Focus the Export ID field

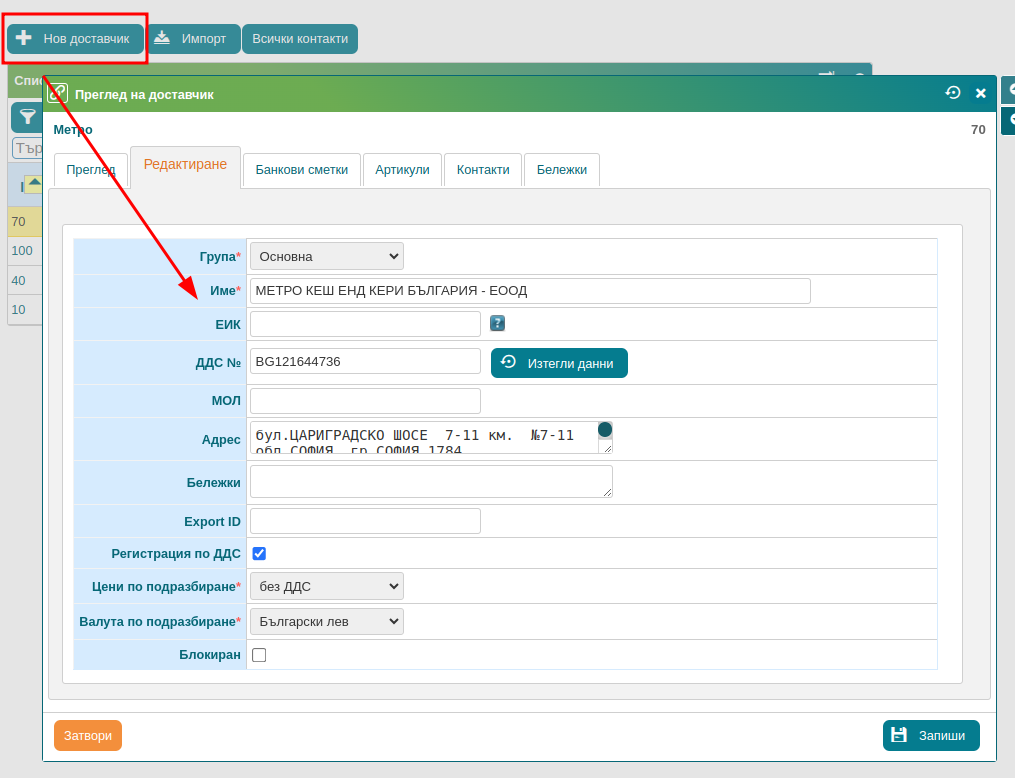tap(365, 521)
